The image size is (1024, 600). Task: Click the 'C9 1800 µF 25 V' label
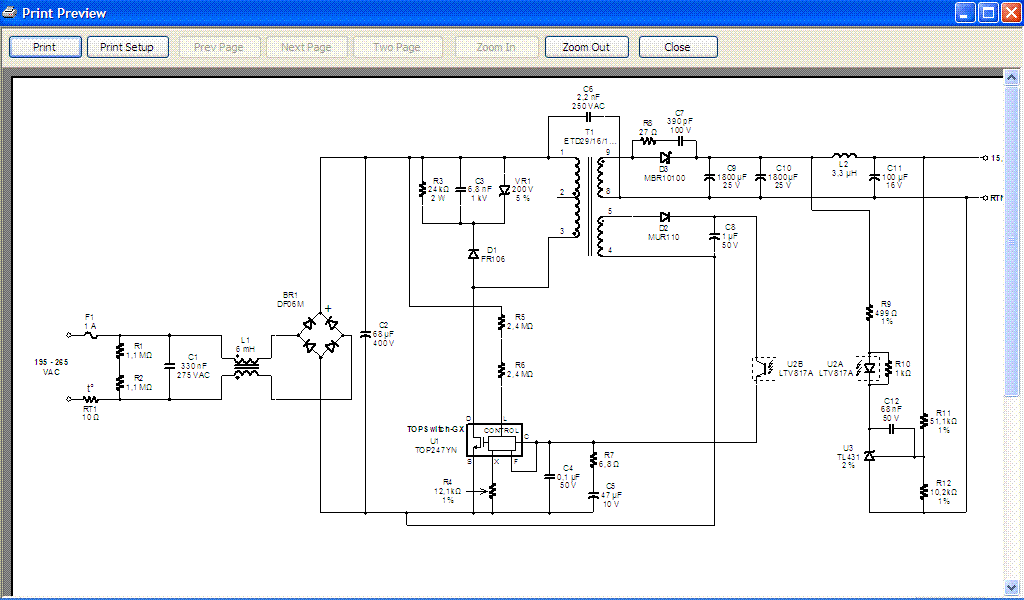coord(731,176)
